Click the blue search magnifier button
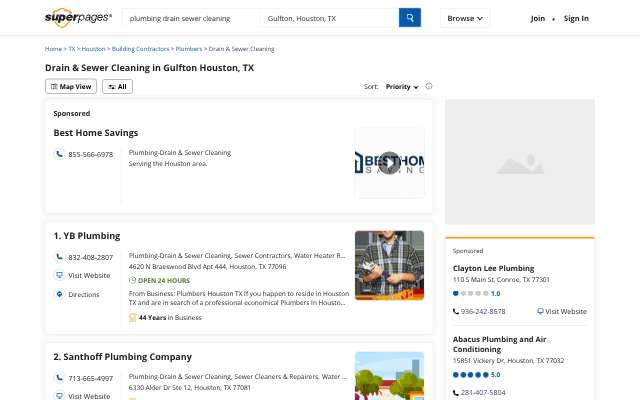640x400 pixels. [410, 18]
